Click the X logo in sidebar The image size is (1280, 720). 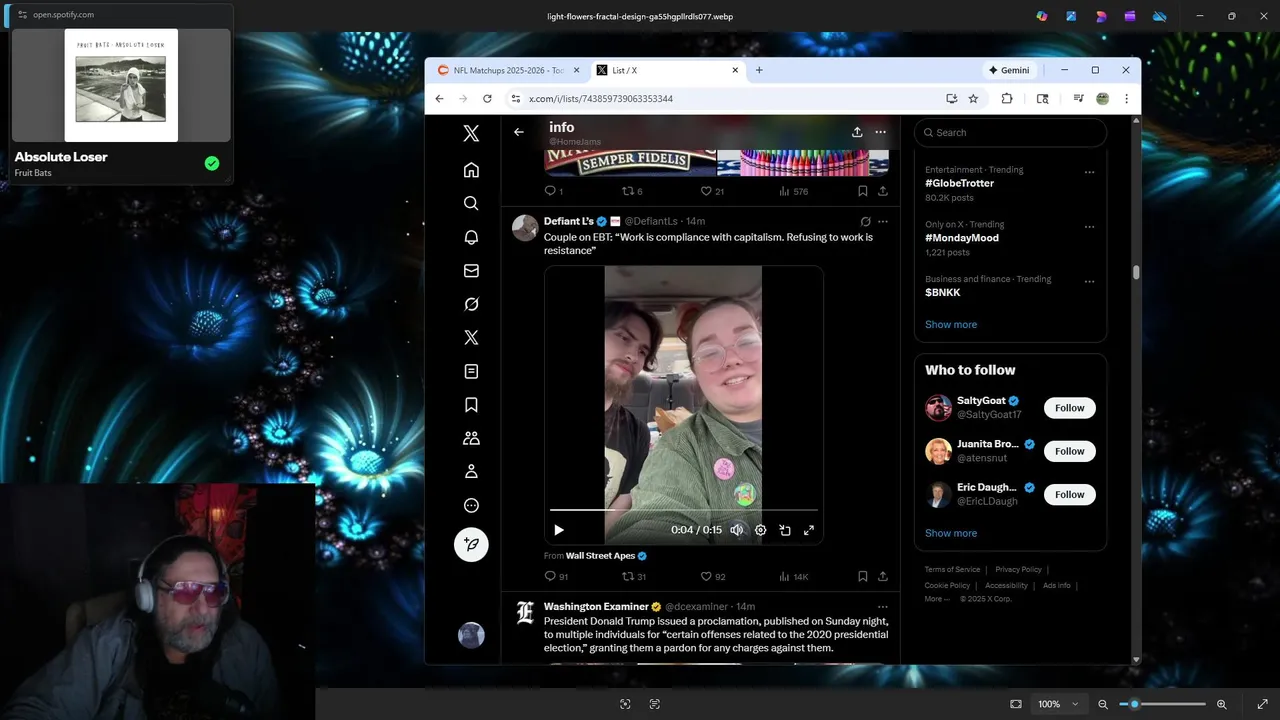[471, 134]
